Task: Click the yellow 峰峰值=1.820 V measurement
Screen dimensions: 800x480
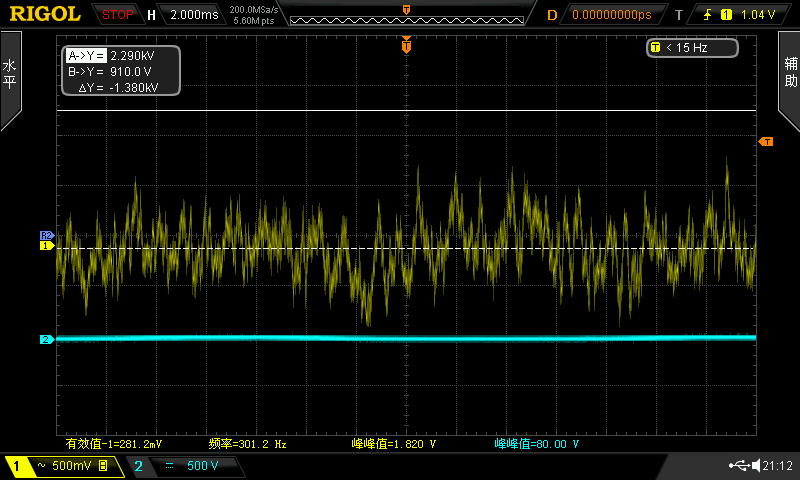Action: (x=393, y=444)
